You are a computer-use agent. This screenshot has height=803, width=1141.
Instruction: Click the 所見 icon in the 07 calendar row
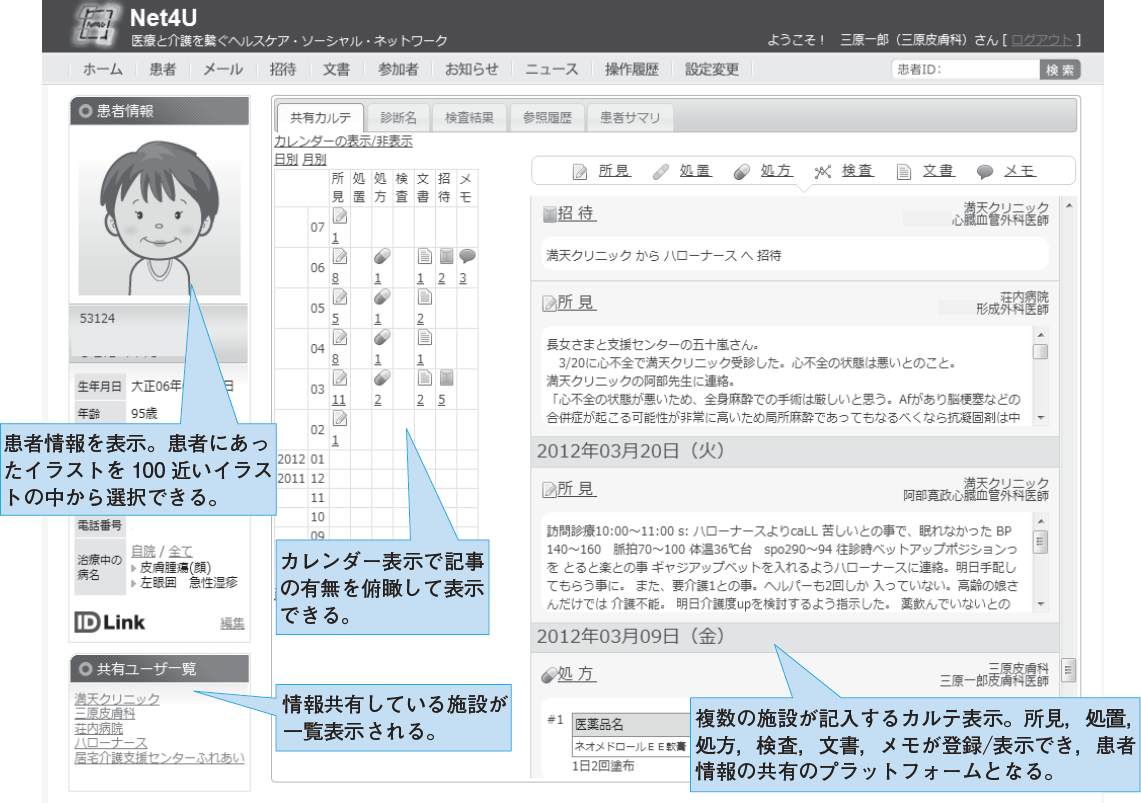click(340, 216)
